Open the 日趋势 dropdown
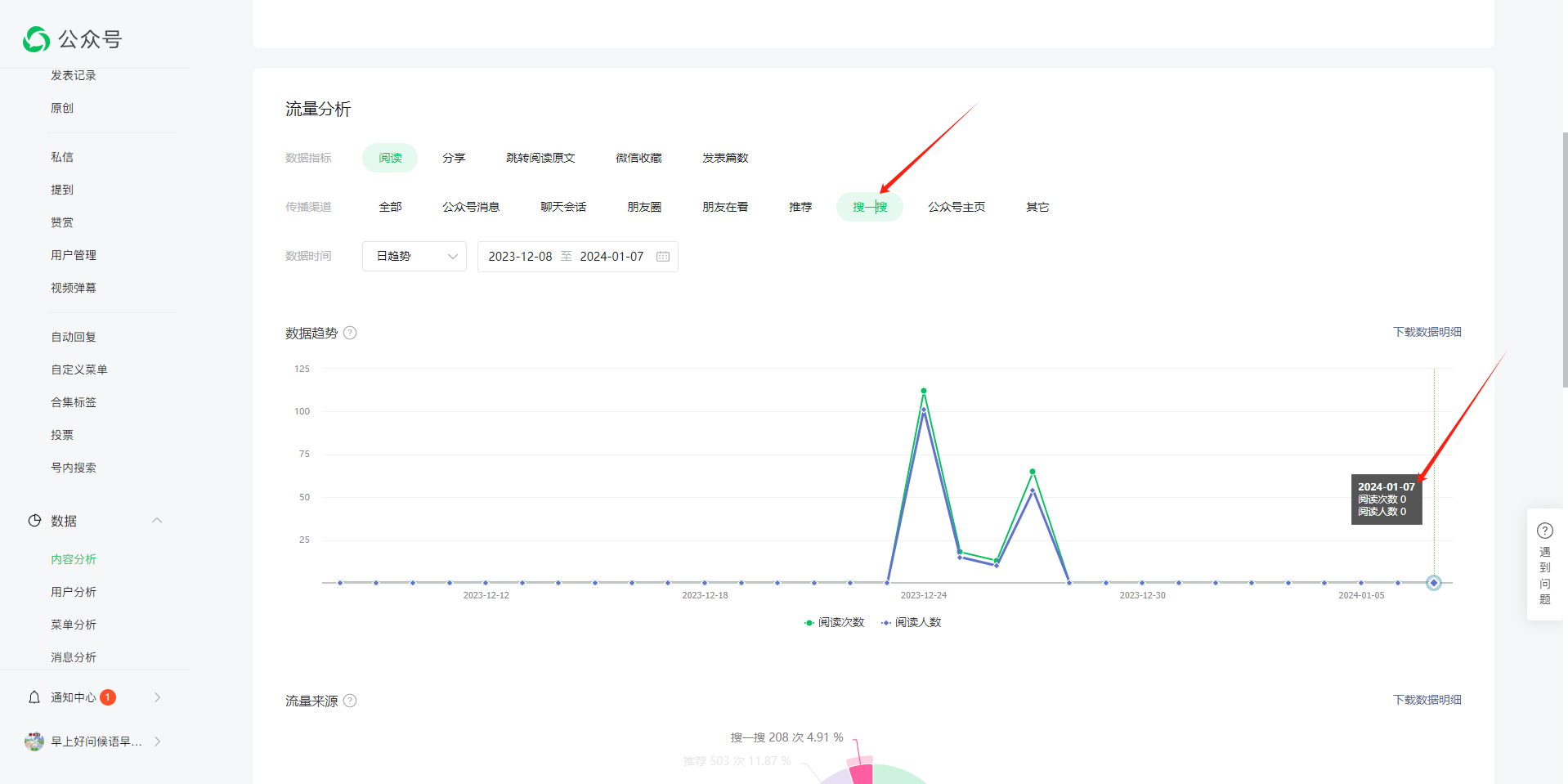Viewport: 1568px width, 784px height. [414, 257]
